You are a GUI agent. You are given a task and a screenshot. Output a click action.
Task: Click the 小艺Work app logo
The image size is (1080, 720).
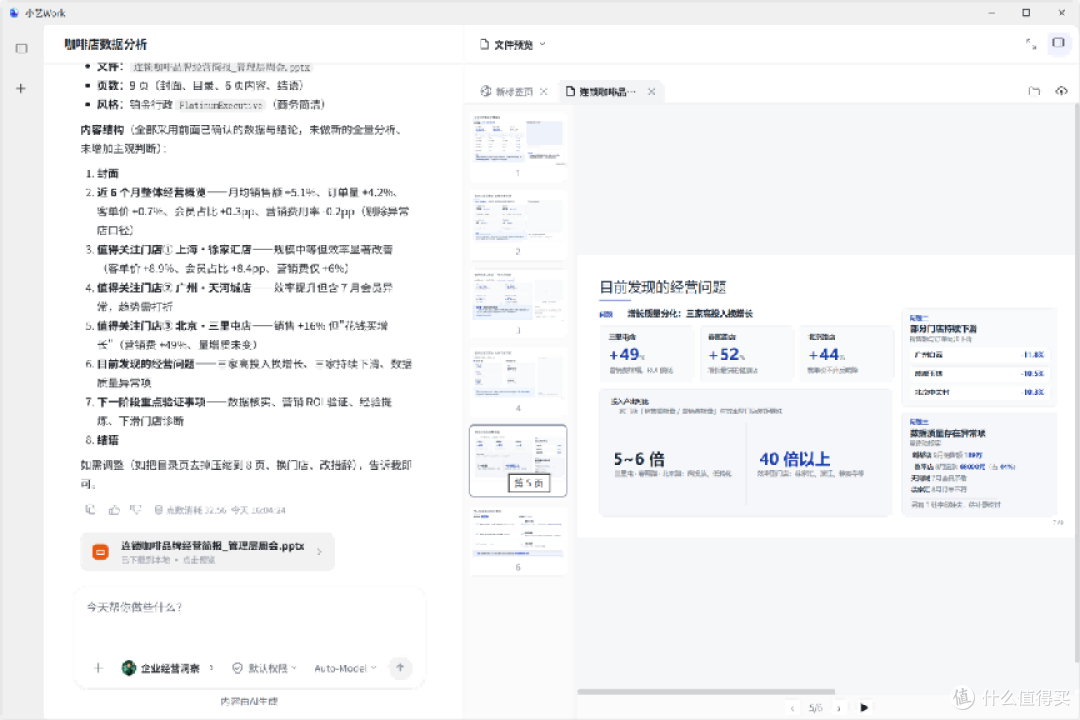point(14,12)
